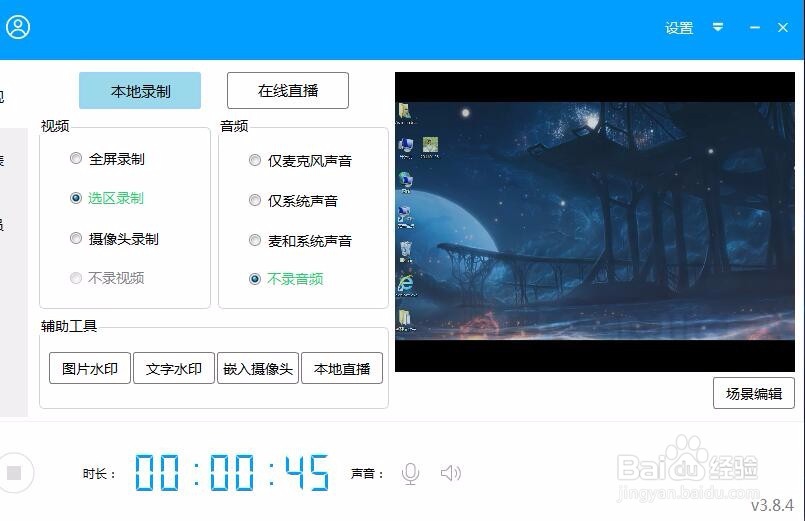Select 摄像头录制 video option
Image resolution: width=805 pixels, height=521 pixels.
tap(114, 239)
